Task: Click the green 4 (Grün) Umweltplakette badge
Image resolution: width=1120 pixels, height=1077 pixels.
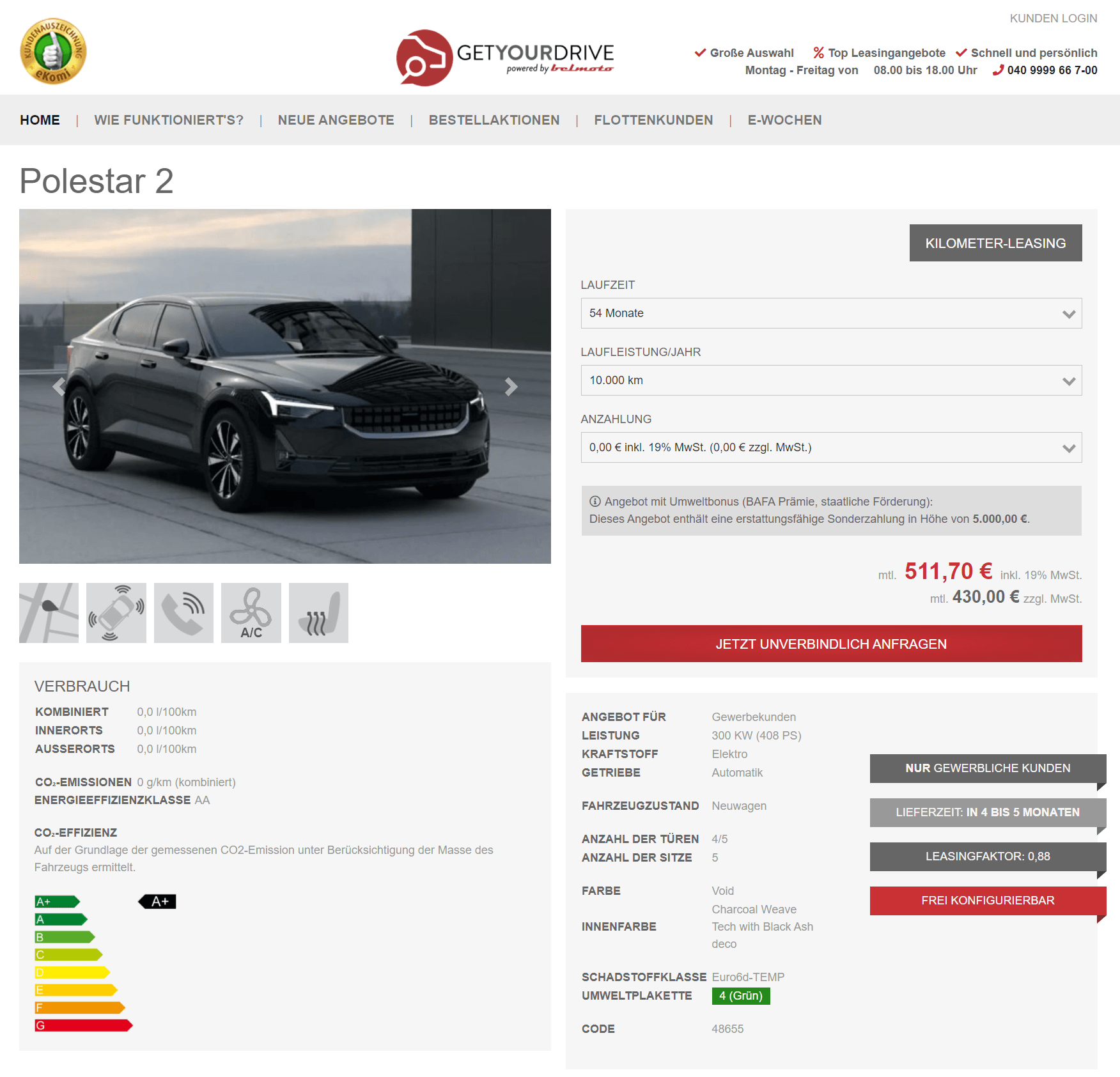Action: click(x=741, y=996)
